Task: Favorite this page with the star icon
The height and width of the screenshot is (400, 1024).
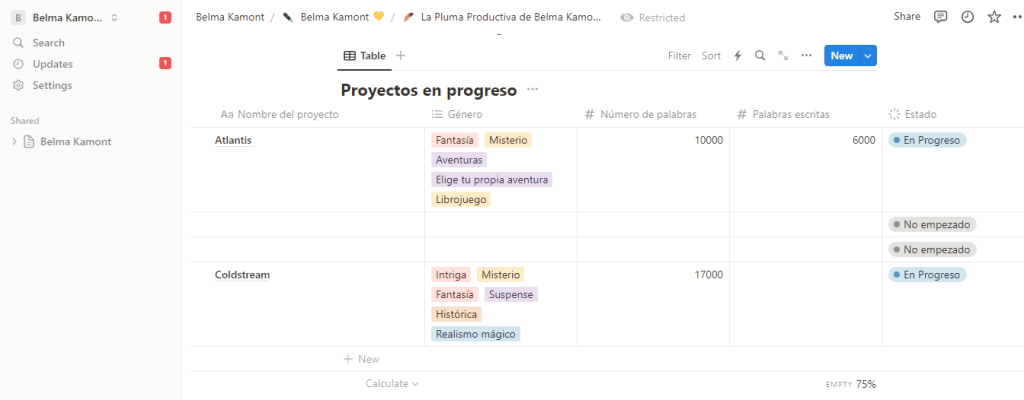Action: point(994,17)
